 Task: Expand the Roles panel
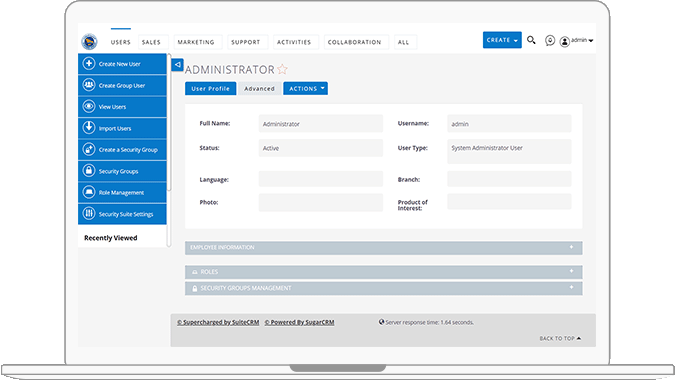384,272
